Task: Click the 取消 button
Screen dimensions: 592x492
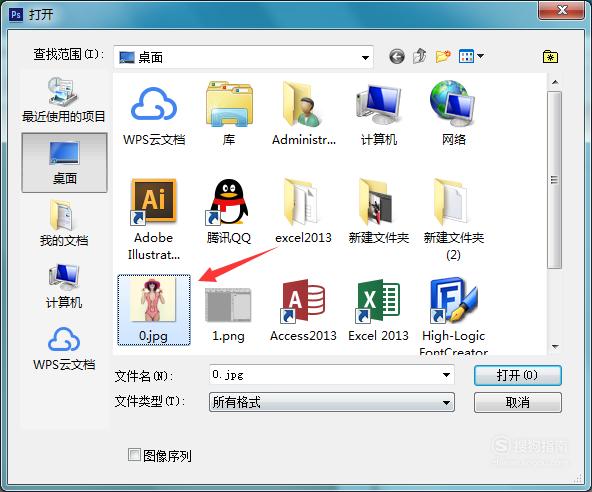Action: pos(518,403)
